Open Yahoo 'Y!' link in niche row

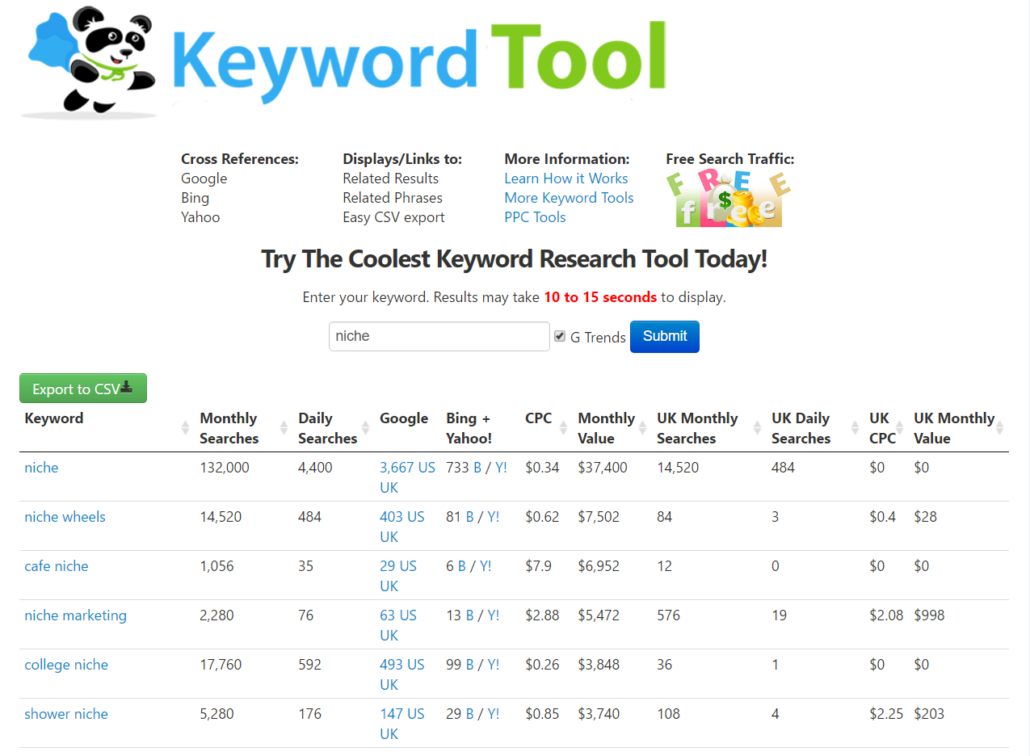(501, 468)
